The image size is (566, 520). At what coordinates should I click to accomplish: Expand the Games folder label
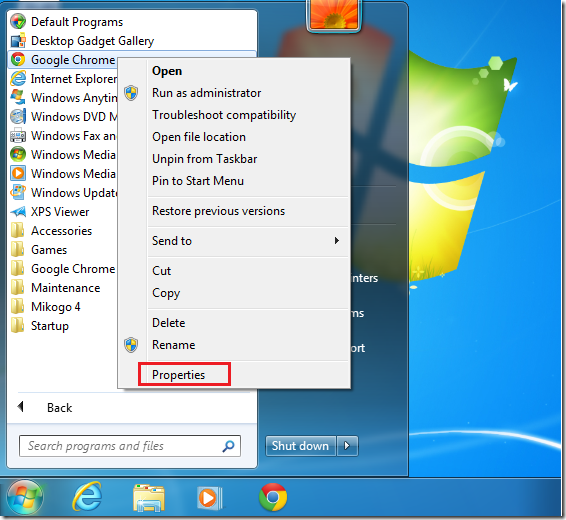(x=49, y=250)
